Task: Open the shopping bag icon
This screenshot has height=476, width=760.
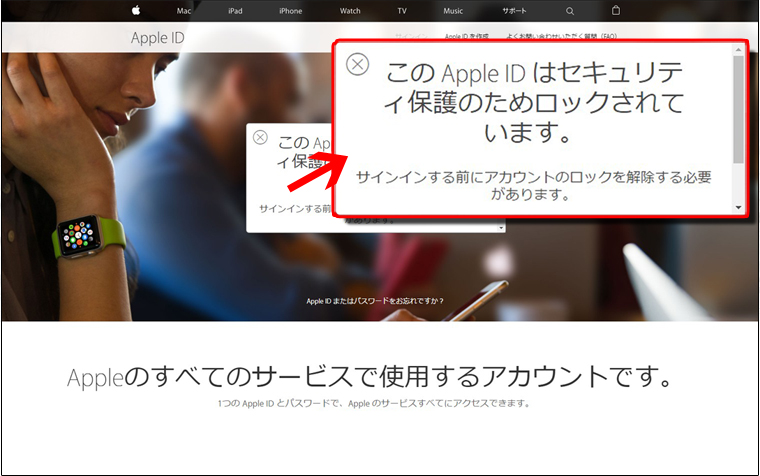Action: point(616,10)
